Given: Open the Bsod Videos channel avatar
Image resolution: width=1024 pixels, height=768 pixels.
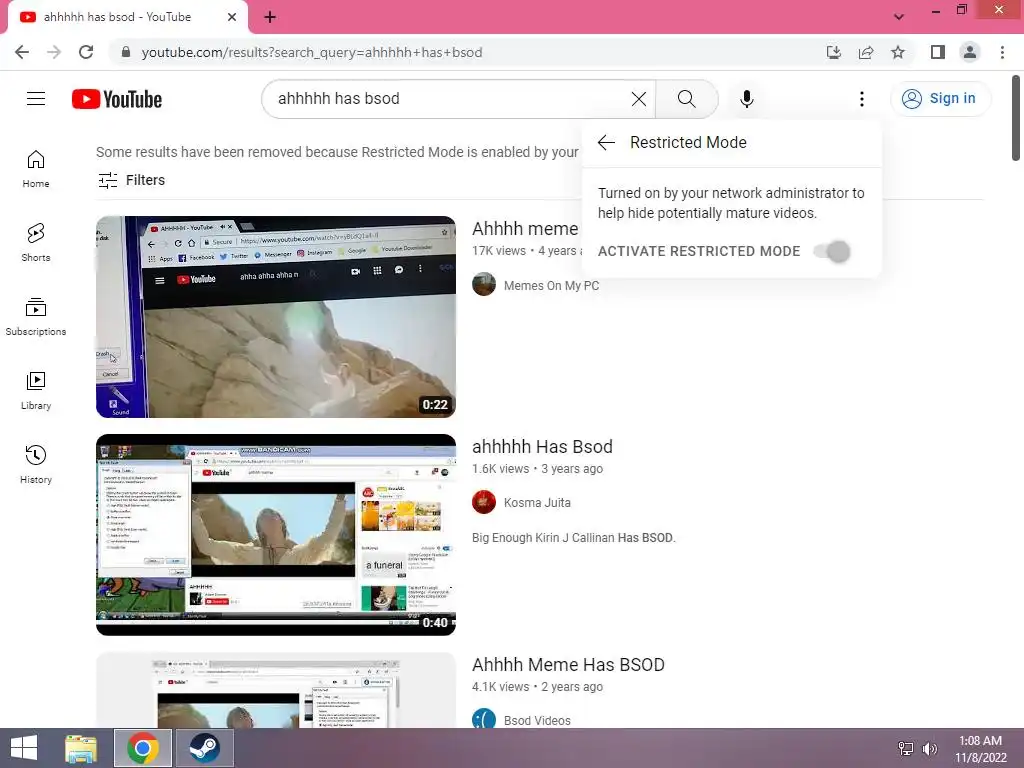Looking at the screenshot, I should pyautogui.click(x=484, y=720).
